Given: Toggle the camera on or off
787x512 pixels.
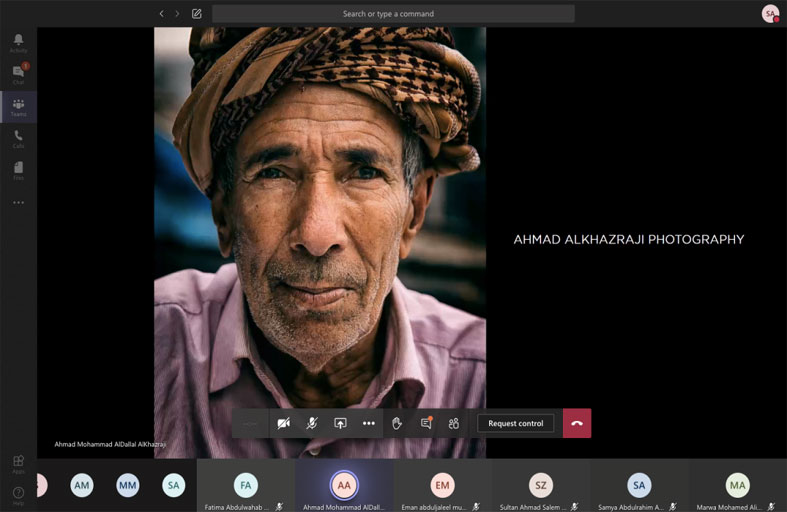Looking at the screenshot, I should pyautogui.click(x=283, y=423).
